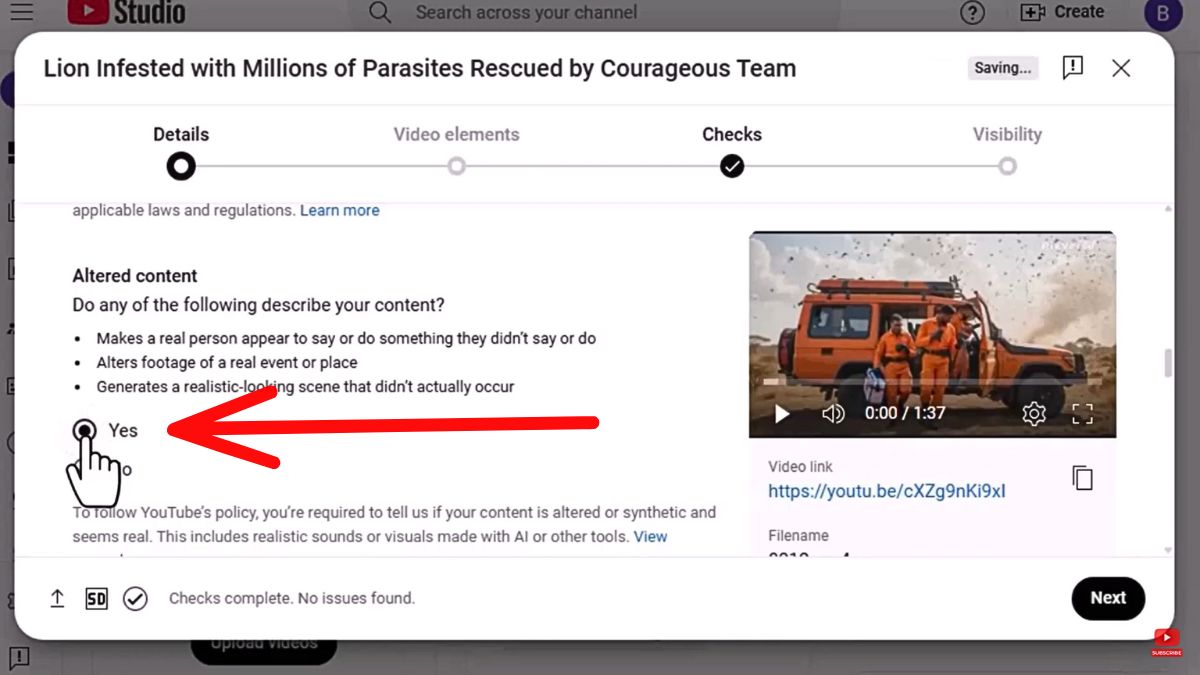Click 'Checks complete. No issues found.' text

pyautogui.click(x=292, y=598)
